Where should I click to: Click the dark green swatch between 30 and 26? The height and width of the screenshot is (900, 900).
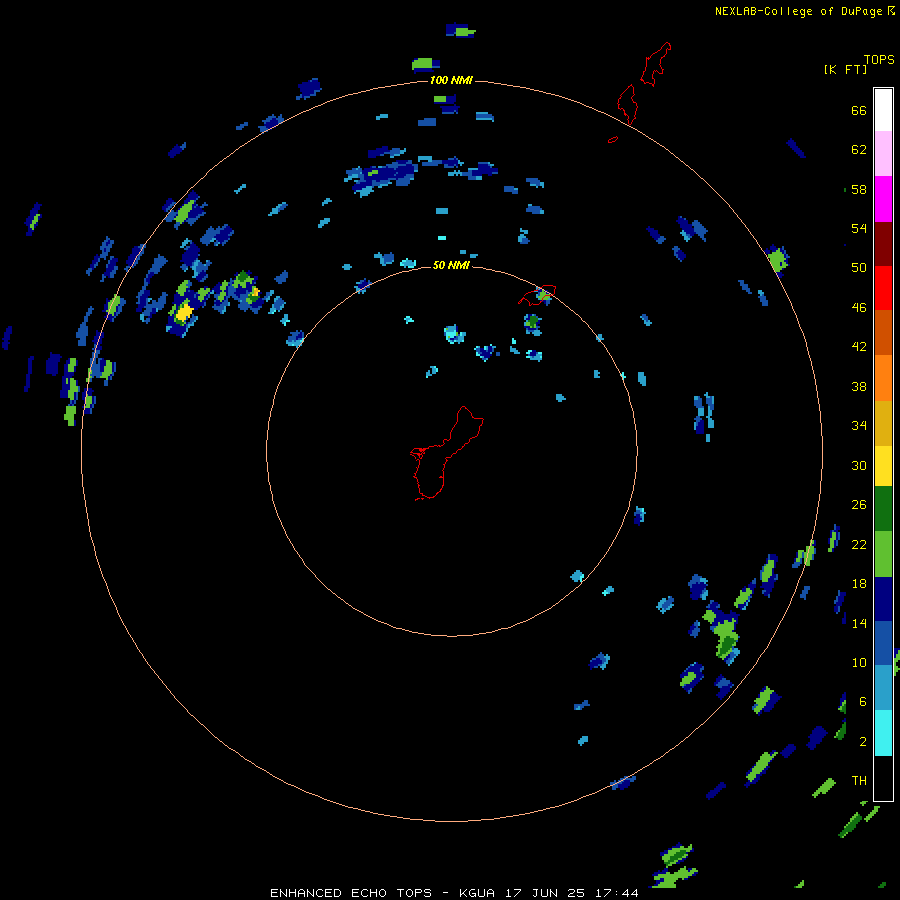click(x=883, y=509)
